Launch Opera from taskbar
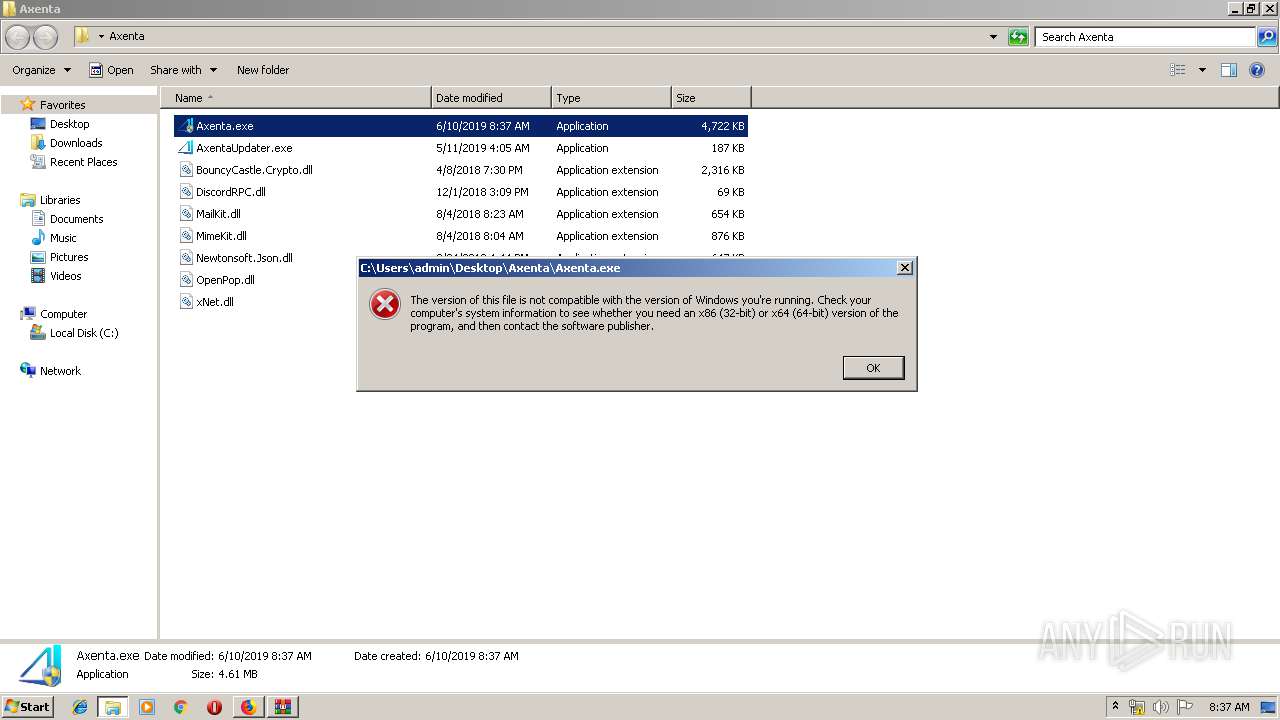Viewport: 1280px width, 720px height. (x=214, y=707)
